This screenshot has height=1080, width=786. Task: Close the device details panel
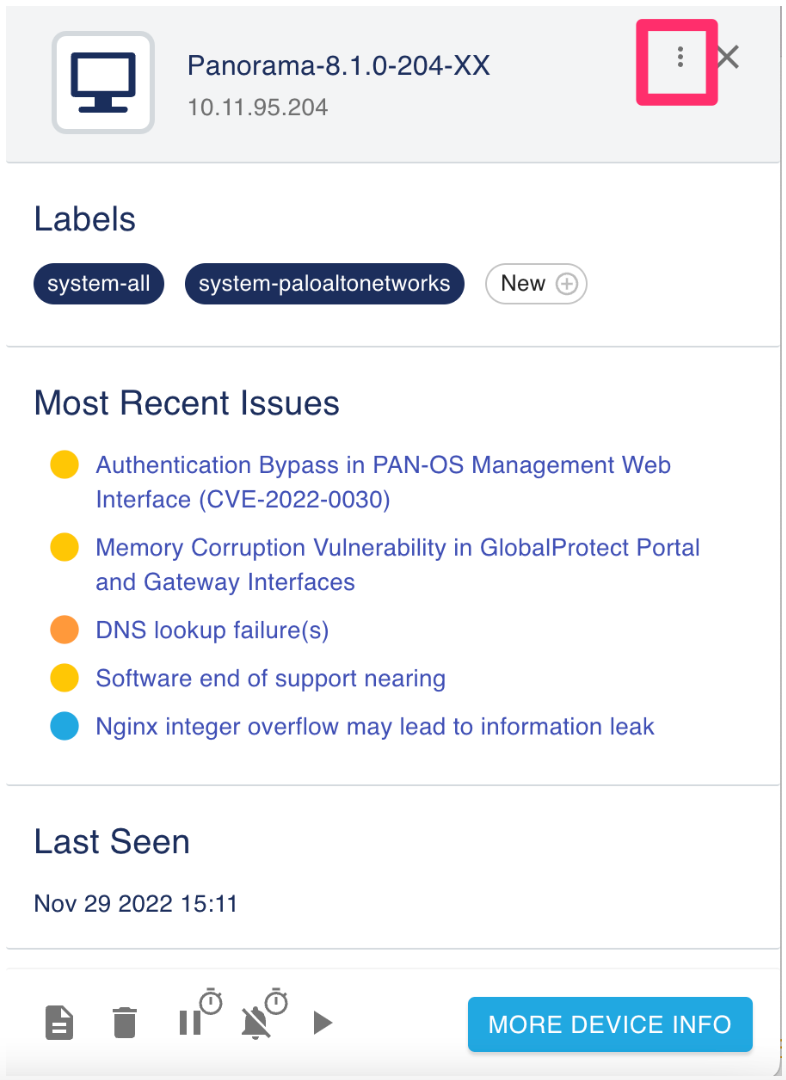point(728,57)
